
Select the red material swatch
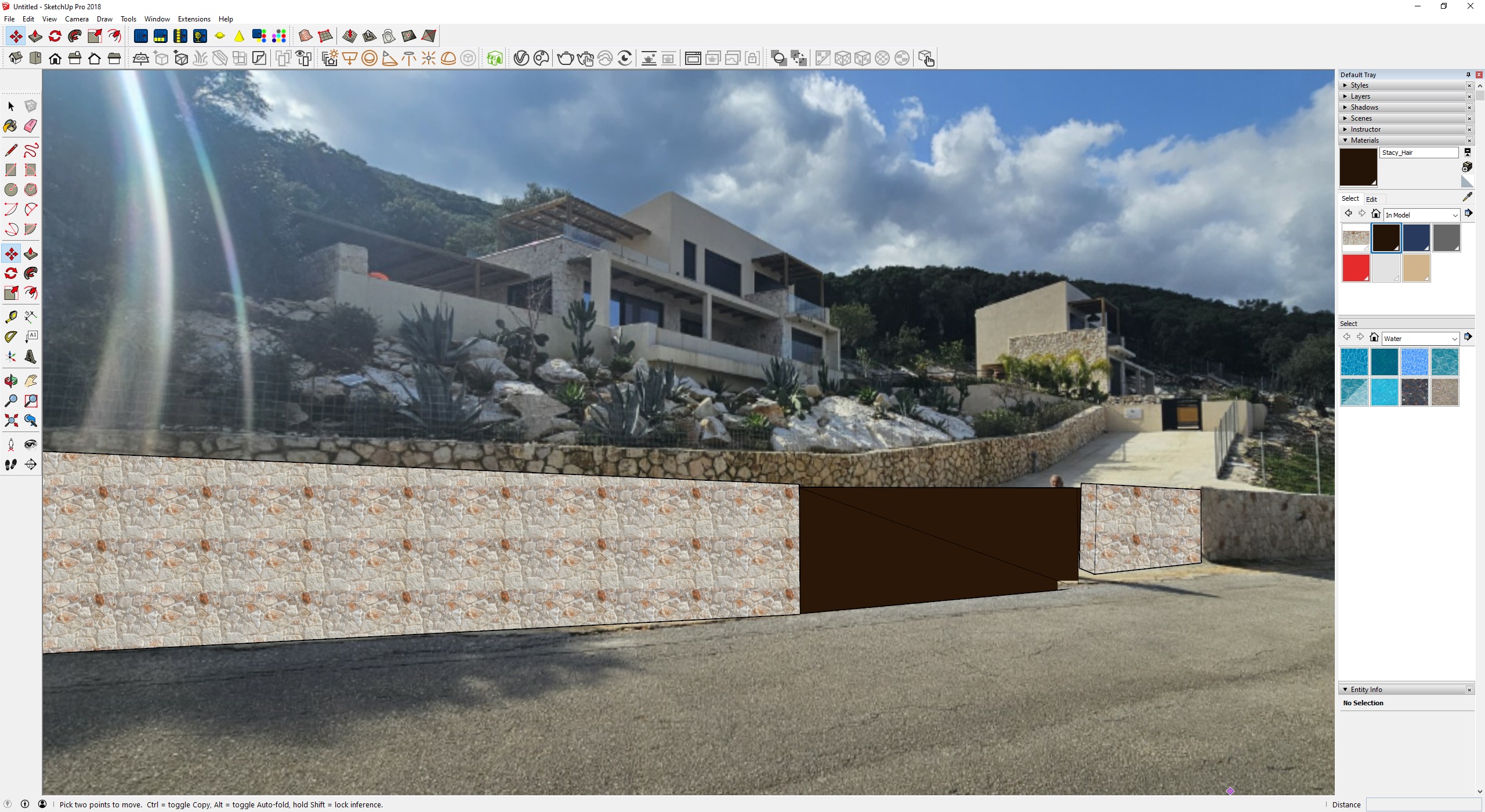click(x=1356, y=268)
